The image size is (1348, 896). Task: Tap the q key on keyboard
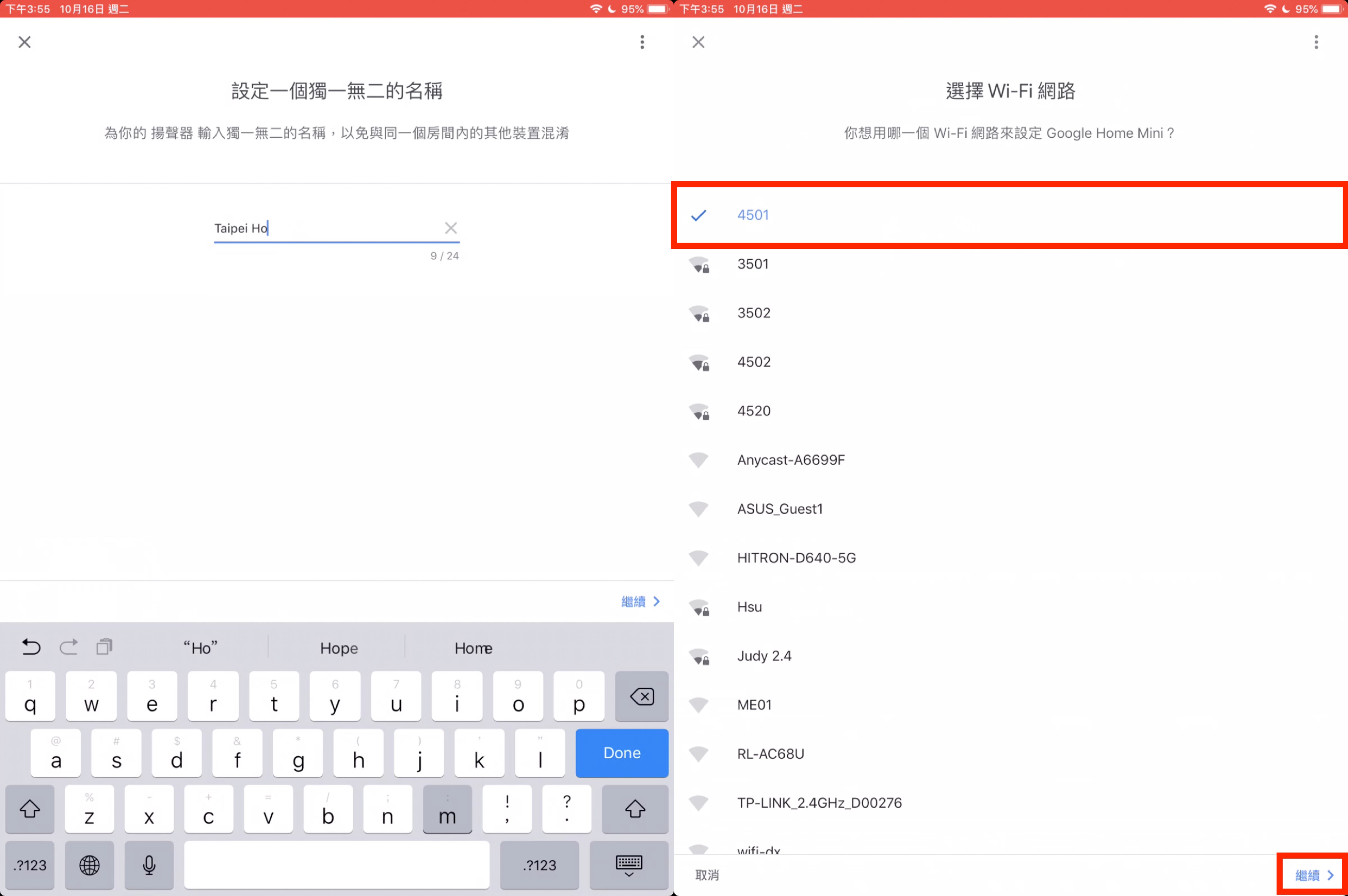pyautogui.click(x=30, y=696)
